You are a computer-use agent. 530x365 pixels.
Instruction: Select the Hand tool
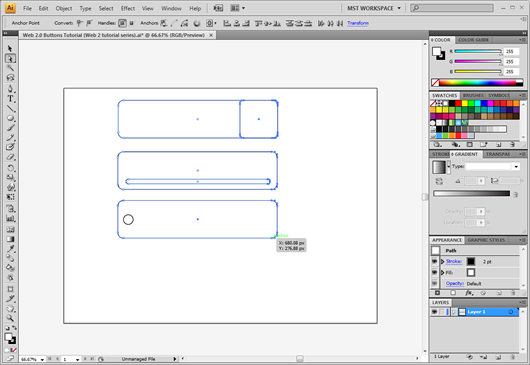tap(10, 309)
